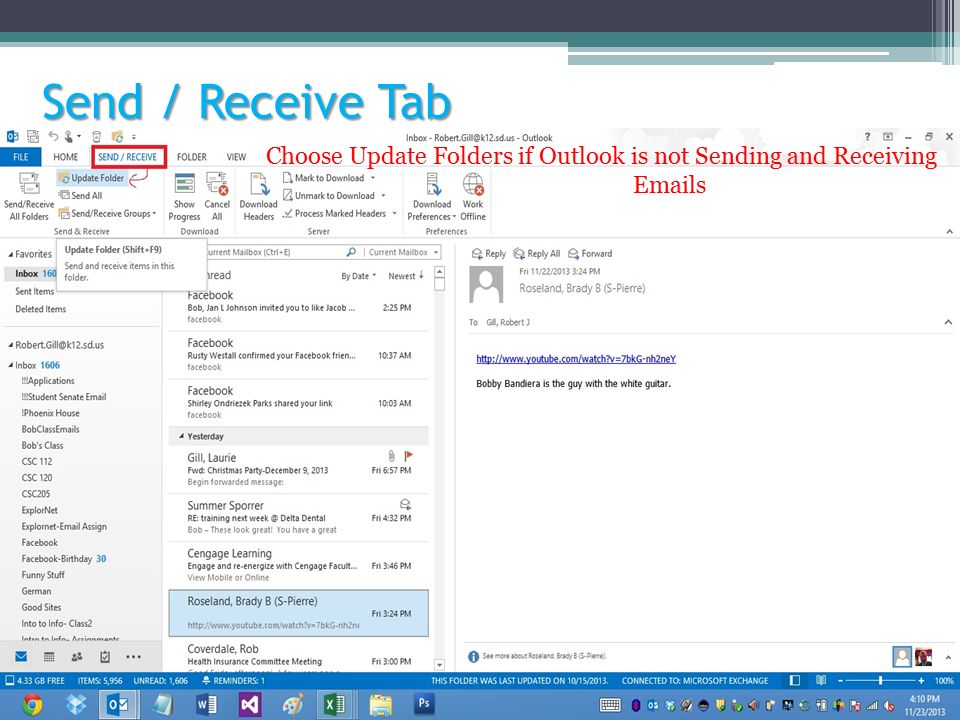This screenshot has width=960, height=720.
Task: Open Facebook email from 10:37 AM
Action: pos(299,354)
